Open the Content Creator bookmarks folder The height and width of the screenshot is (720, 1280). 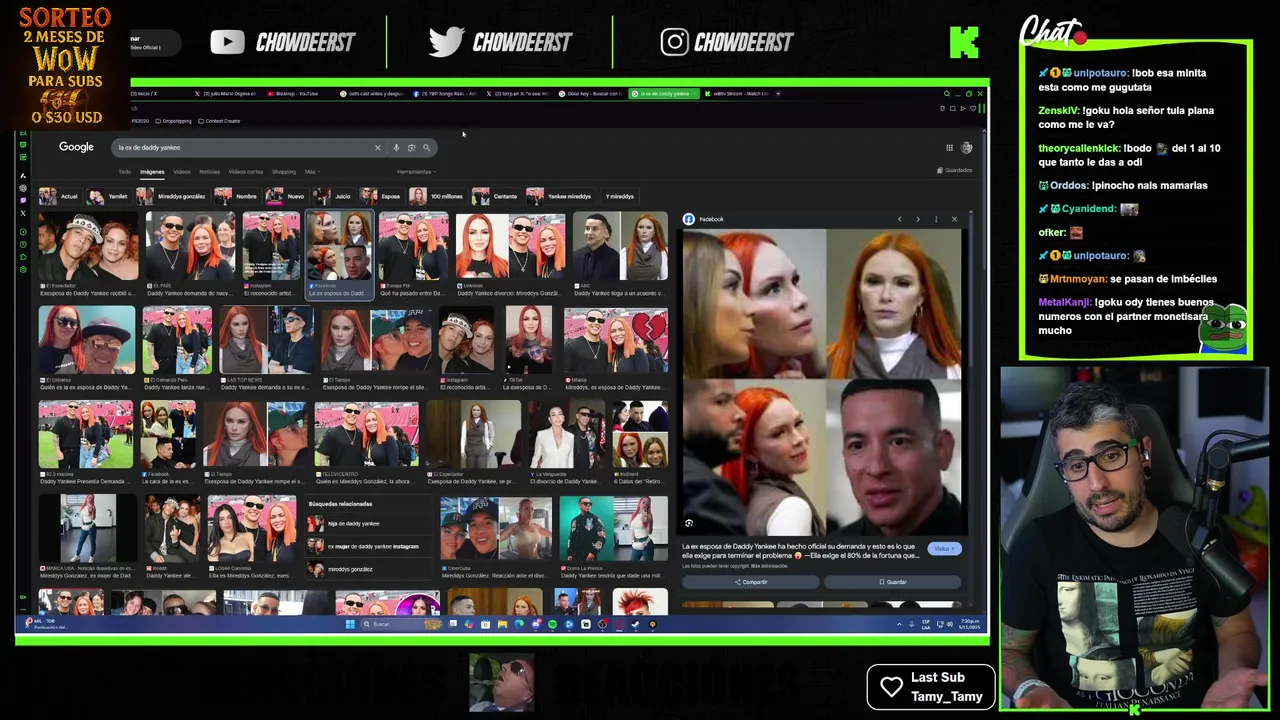[x=219, y=121]
